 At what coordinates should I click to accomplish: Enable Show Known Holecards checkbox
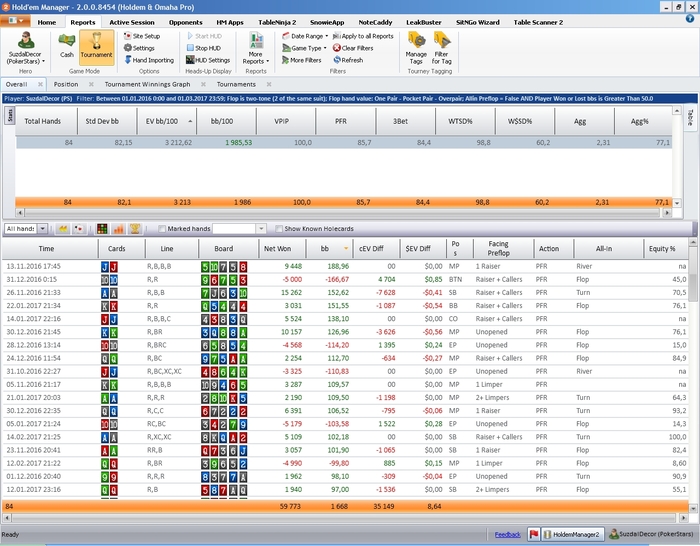tap(279, 229)
